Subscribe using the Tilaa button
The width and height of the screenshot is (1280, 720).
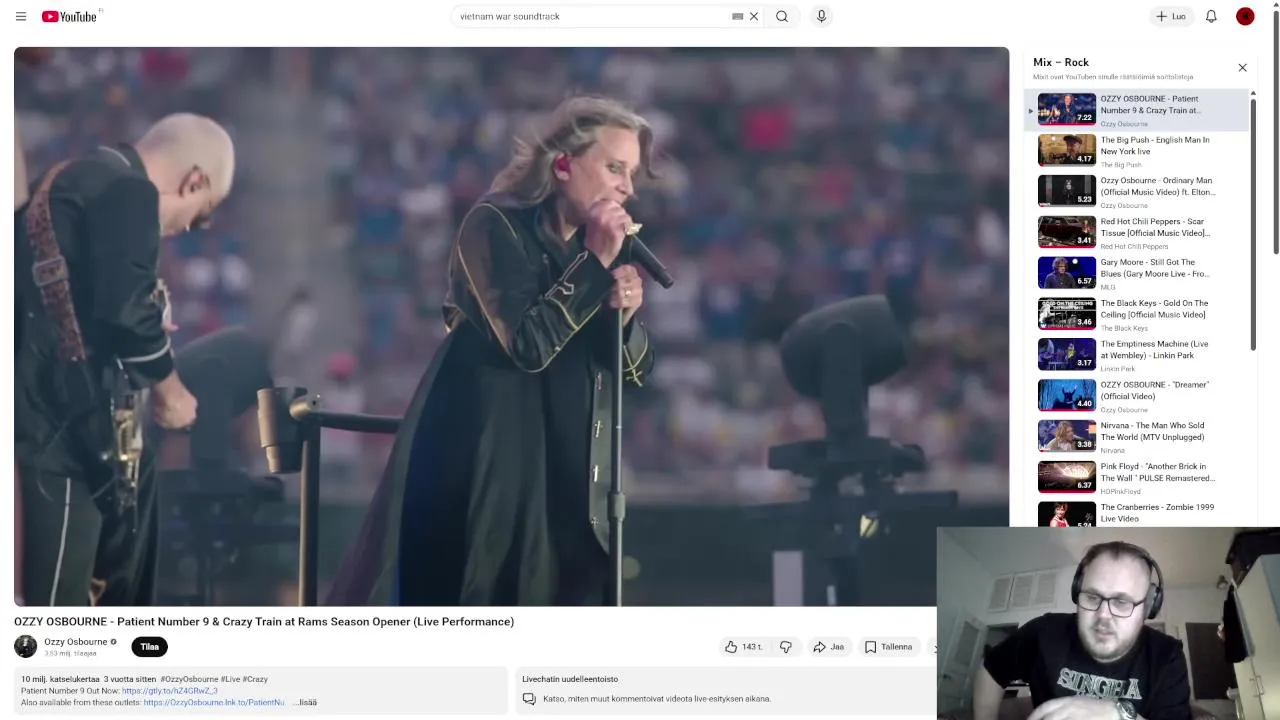click(149, 647)
